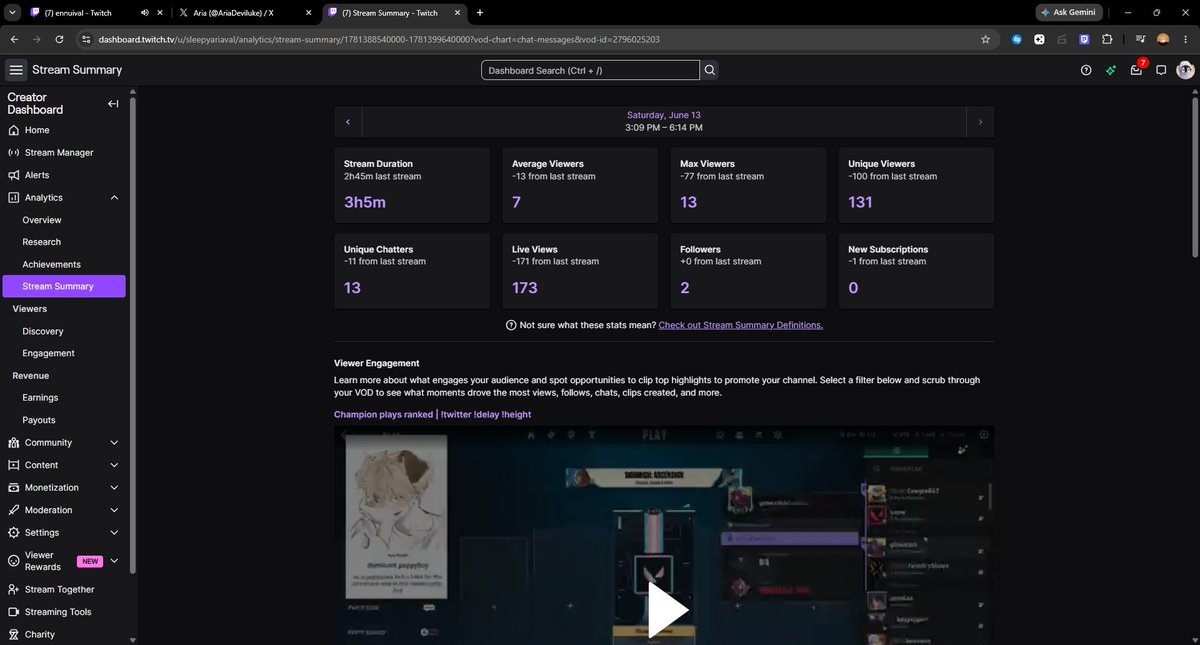This screenshot has height=645, width=1200.
Task: Open the notifications inbox with badge 7
Action: (1137, 69)
